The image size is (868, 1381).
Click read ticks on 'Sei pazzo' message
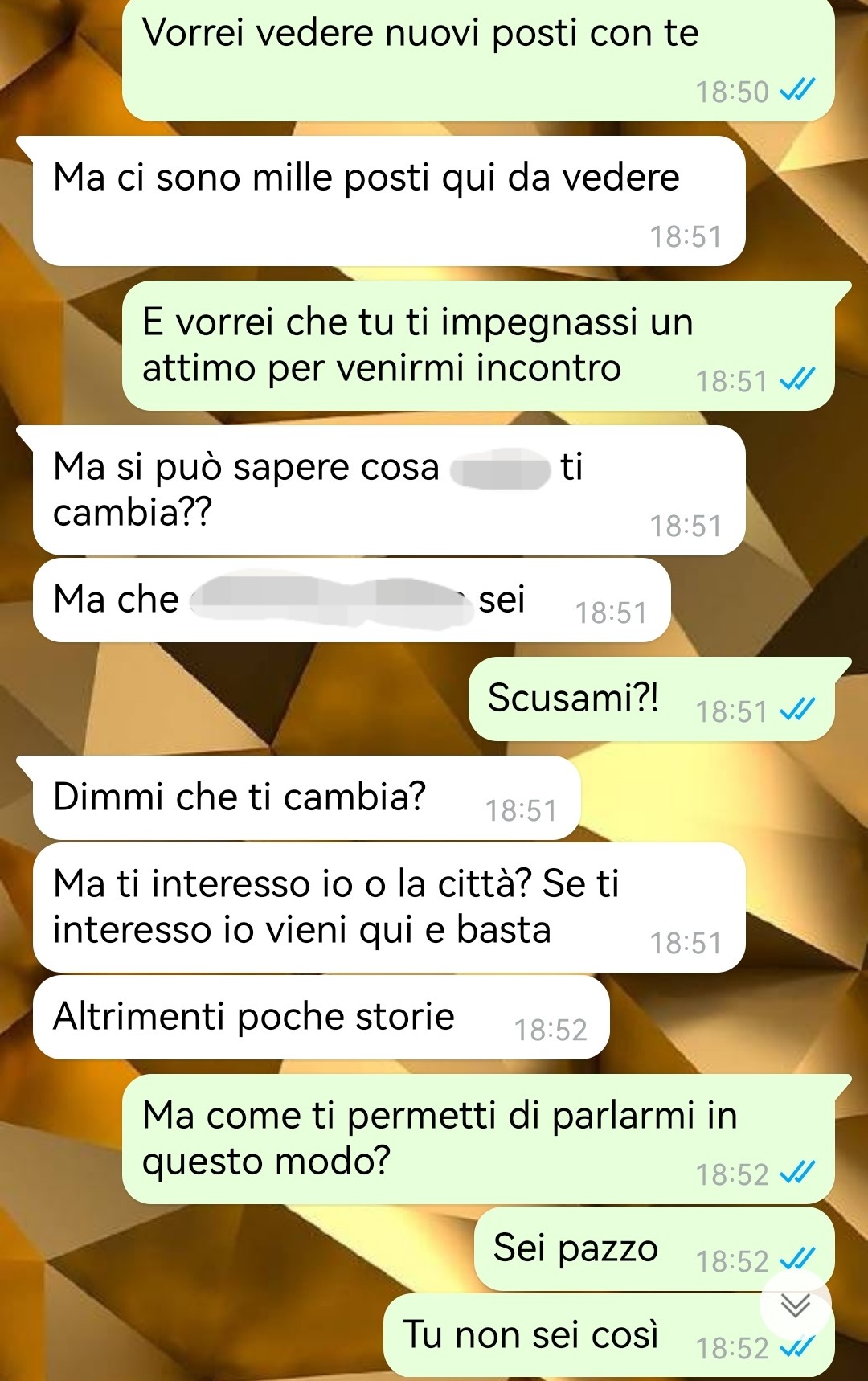click(798, 1260)
